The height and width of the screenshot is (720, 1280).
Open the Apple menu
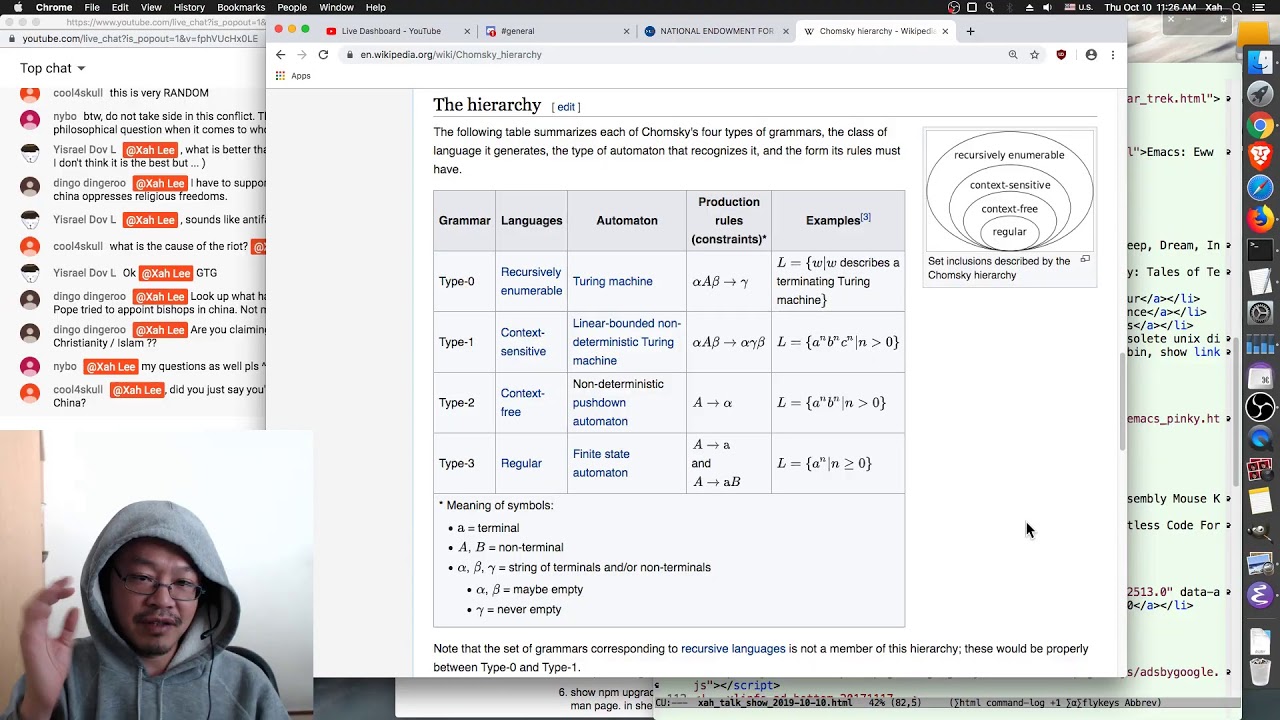tap(17, 7)
